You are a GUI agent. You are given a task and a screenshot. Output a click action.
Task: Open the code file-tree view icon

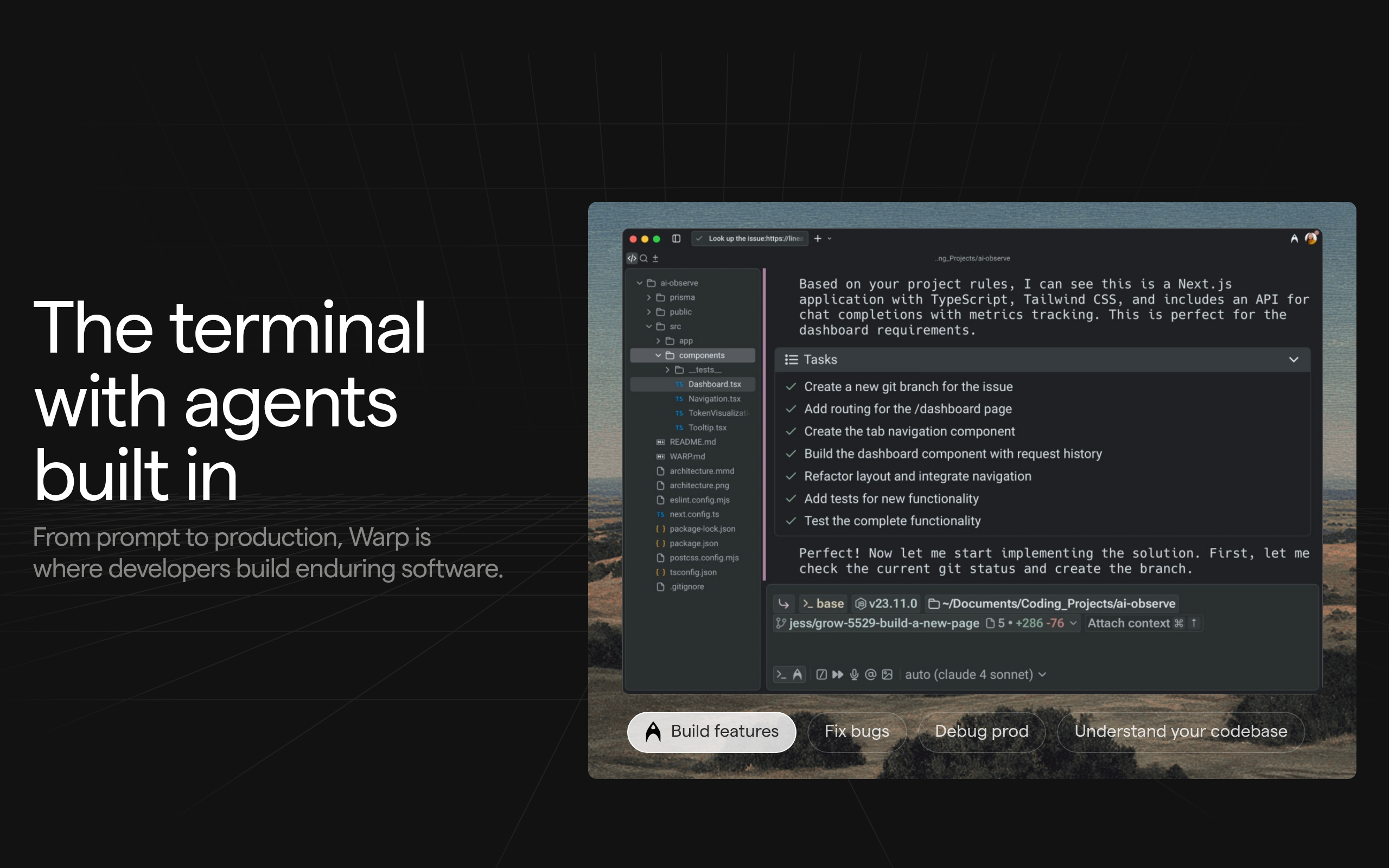[632, 258]
